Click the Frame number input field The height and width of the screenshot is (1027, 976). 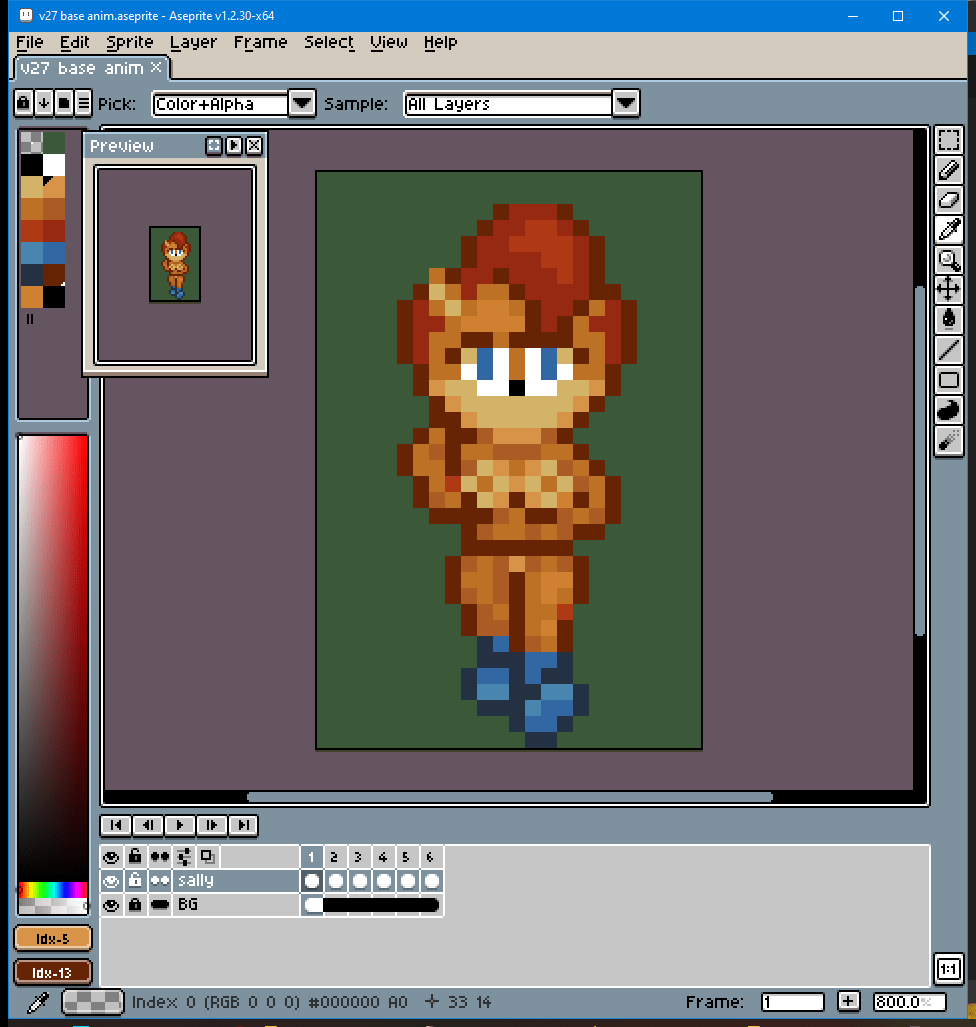792,1002
